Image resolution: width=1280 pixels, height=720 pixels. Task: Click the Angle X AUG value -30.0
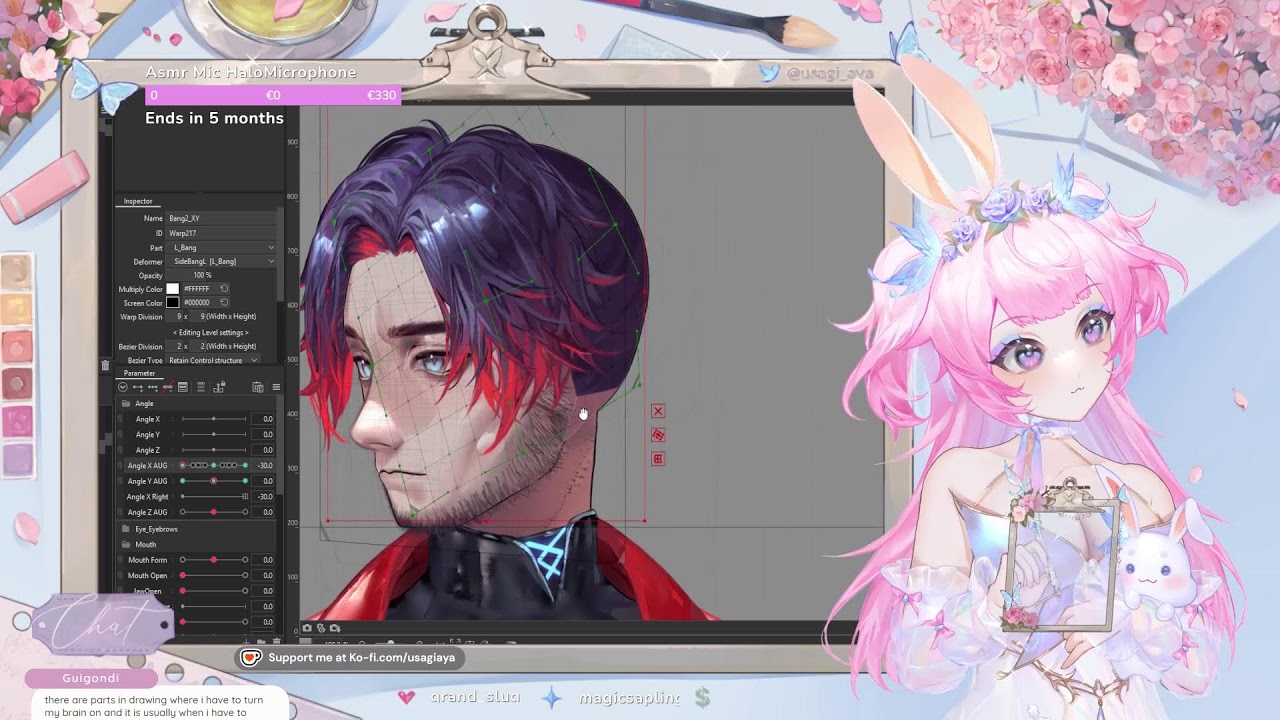pos(264,466)
